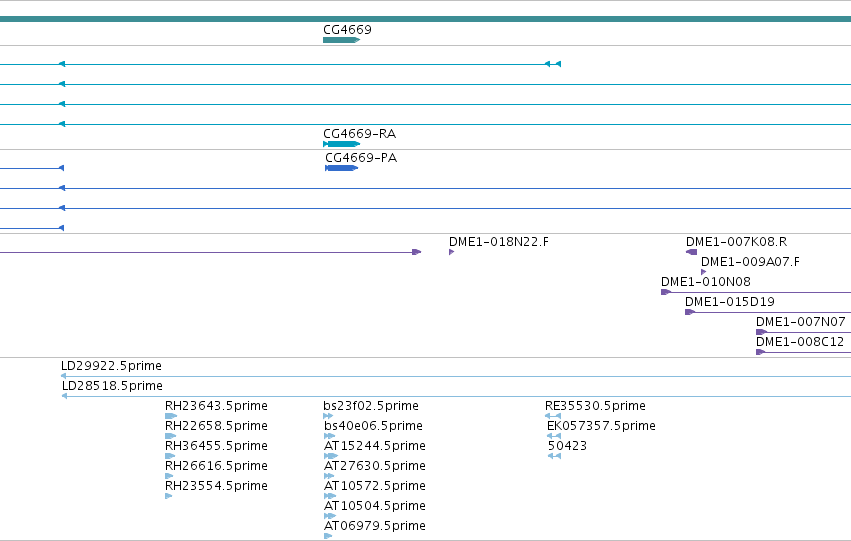Click the small DME1-018N22.F purple arrow
Screen dimensions: 851x541
pos(452,252)
